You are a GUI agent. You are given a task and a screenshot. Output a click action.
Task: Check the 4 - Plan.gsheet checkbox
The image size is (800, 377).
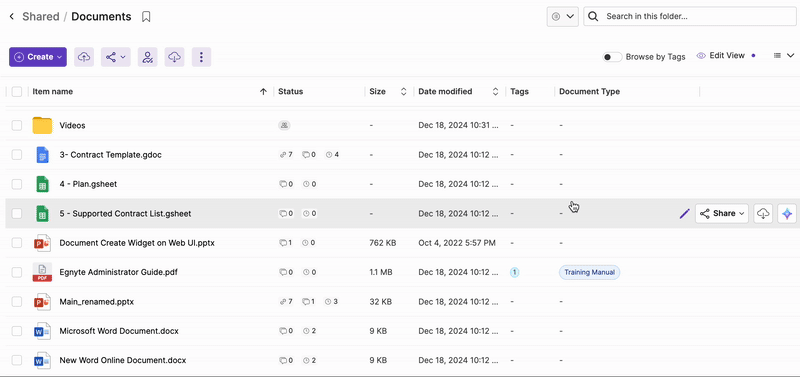(17, 184)
